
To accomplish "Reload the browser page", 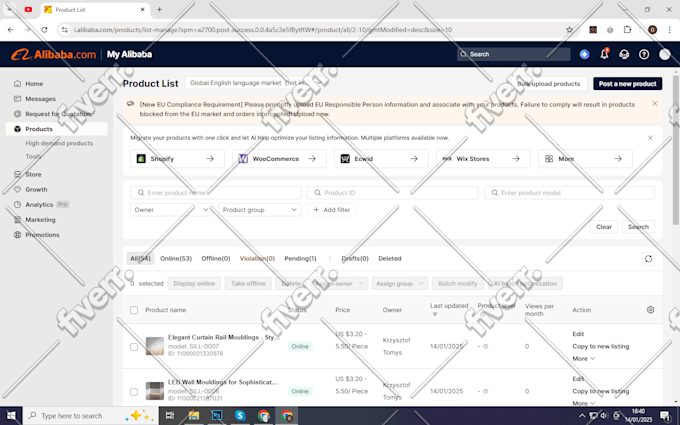I will point(44,30).
